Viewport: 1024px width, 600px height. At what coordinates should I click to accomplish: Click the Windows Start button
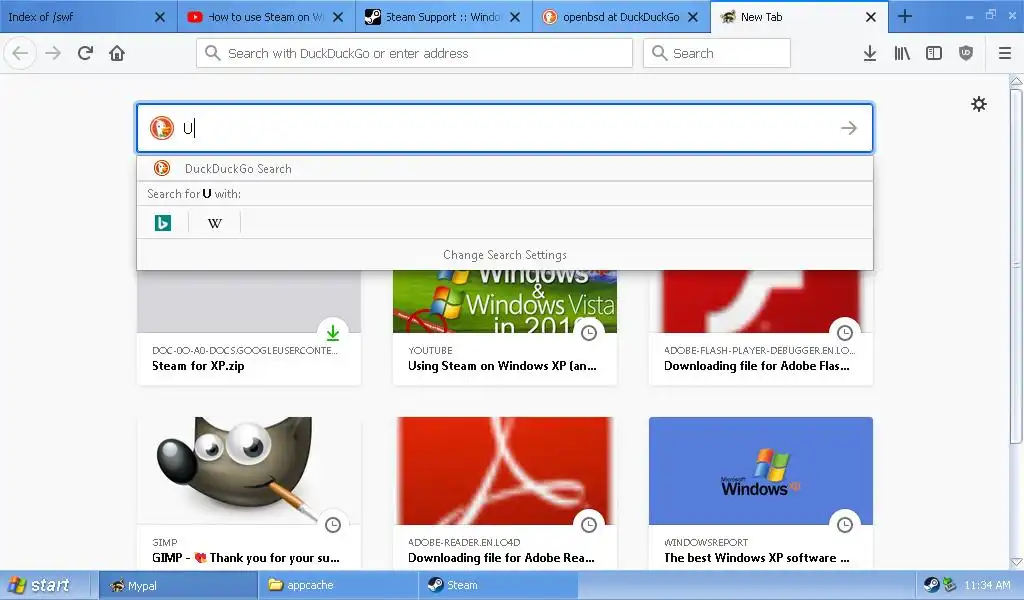tap(39, 585)
